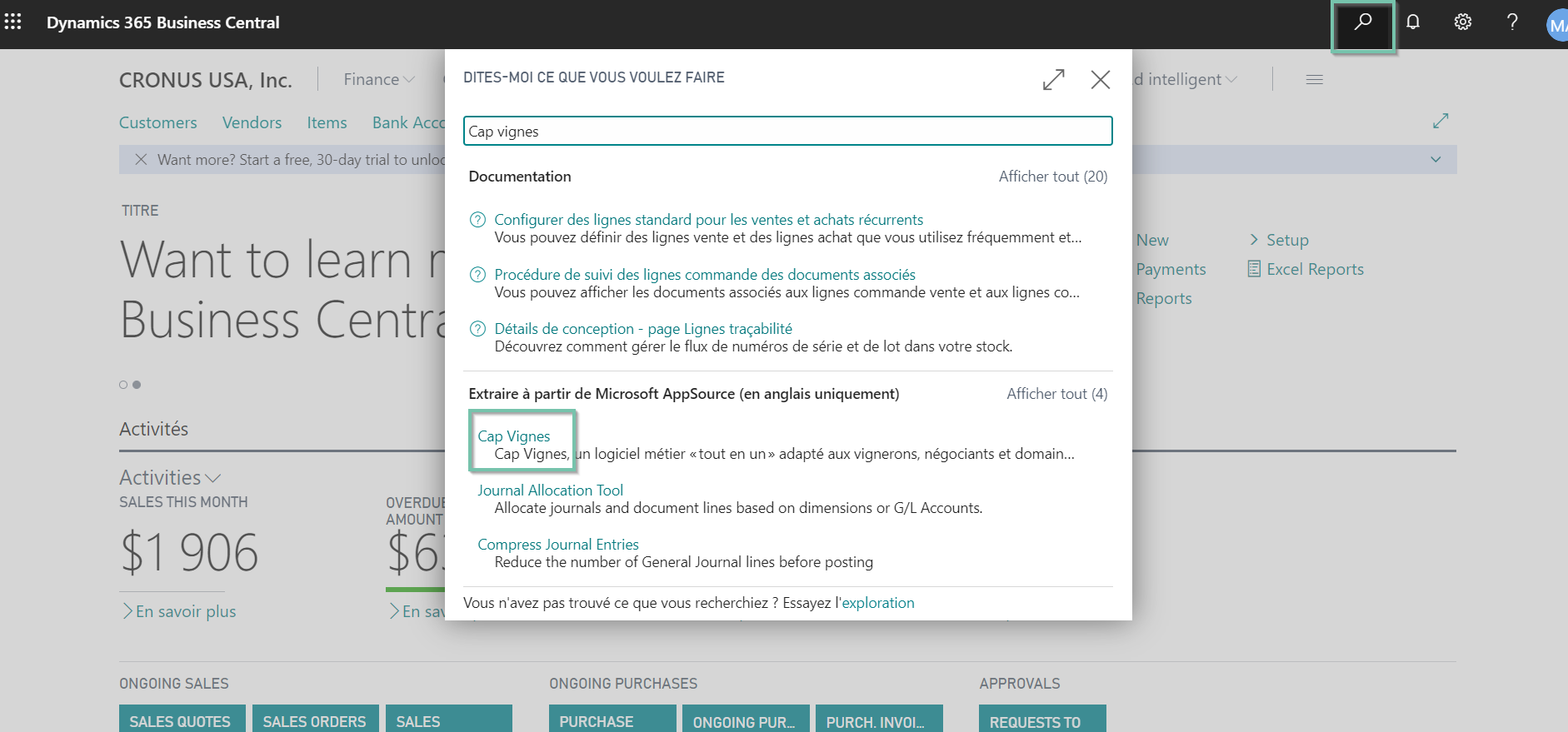Open Journal Allocation Tool result
Screen dimensions: 1568x732
pos(550,490)
